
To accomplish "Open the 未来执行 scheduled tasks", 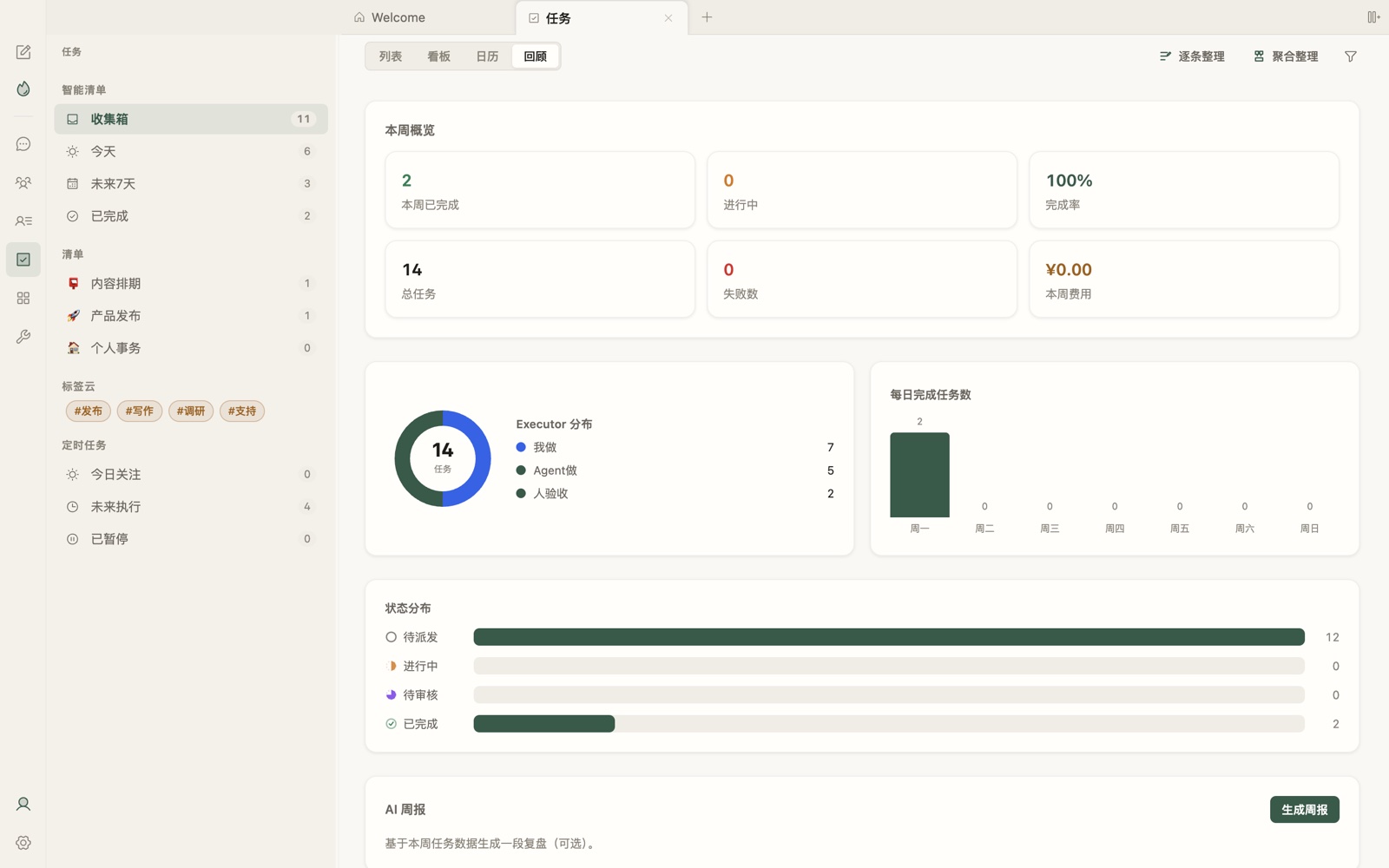I will tap(191, 507).
